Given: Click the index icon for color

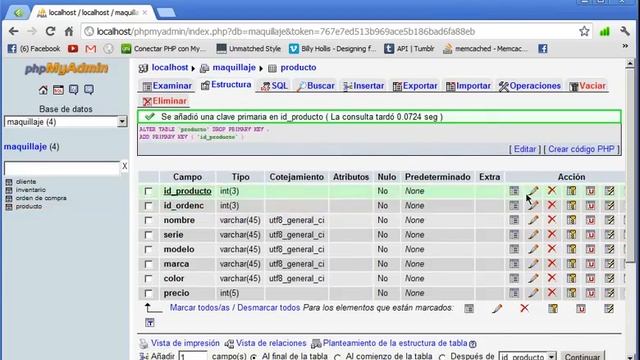Looking at the screenshot, I should [609, 278].
